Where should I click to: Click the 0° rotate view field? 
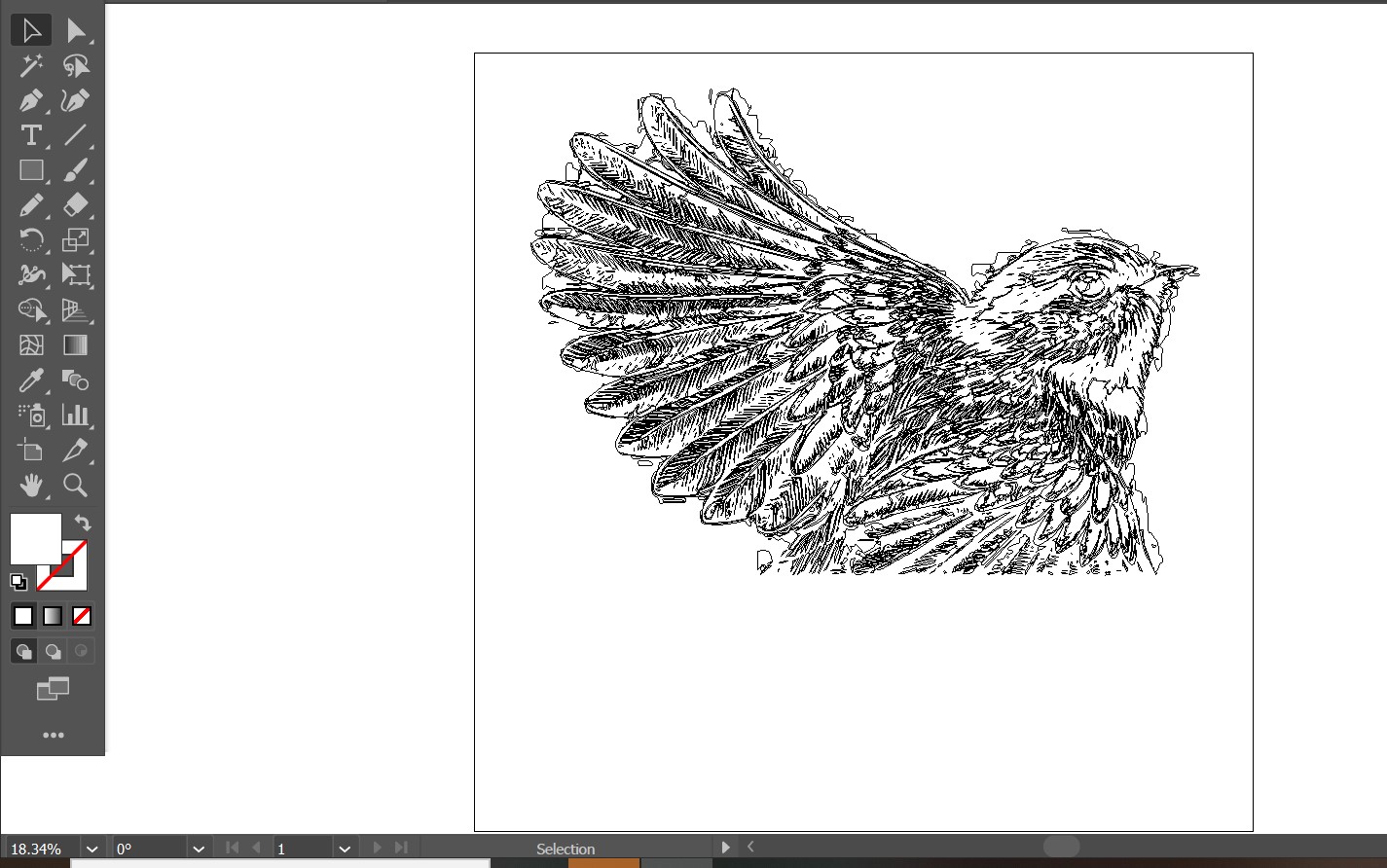click(149, 849)
